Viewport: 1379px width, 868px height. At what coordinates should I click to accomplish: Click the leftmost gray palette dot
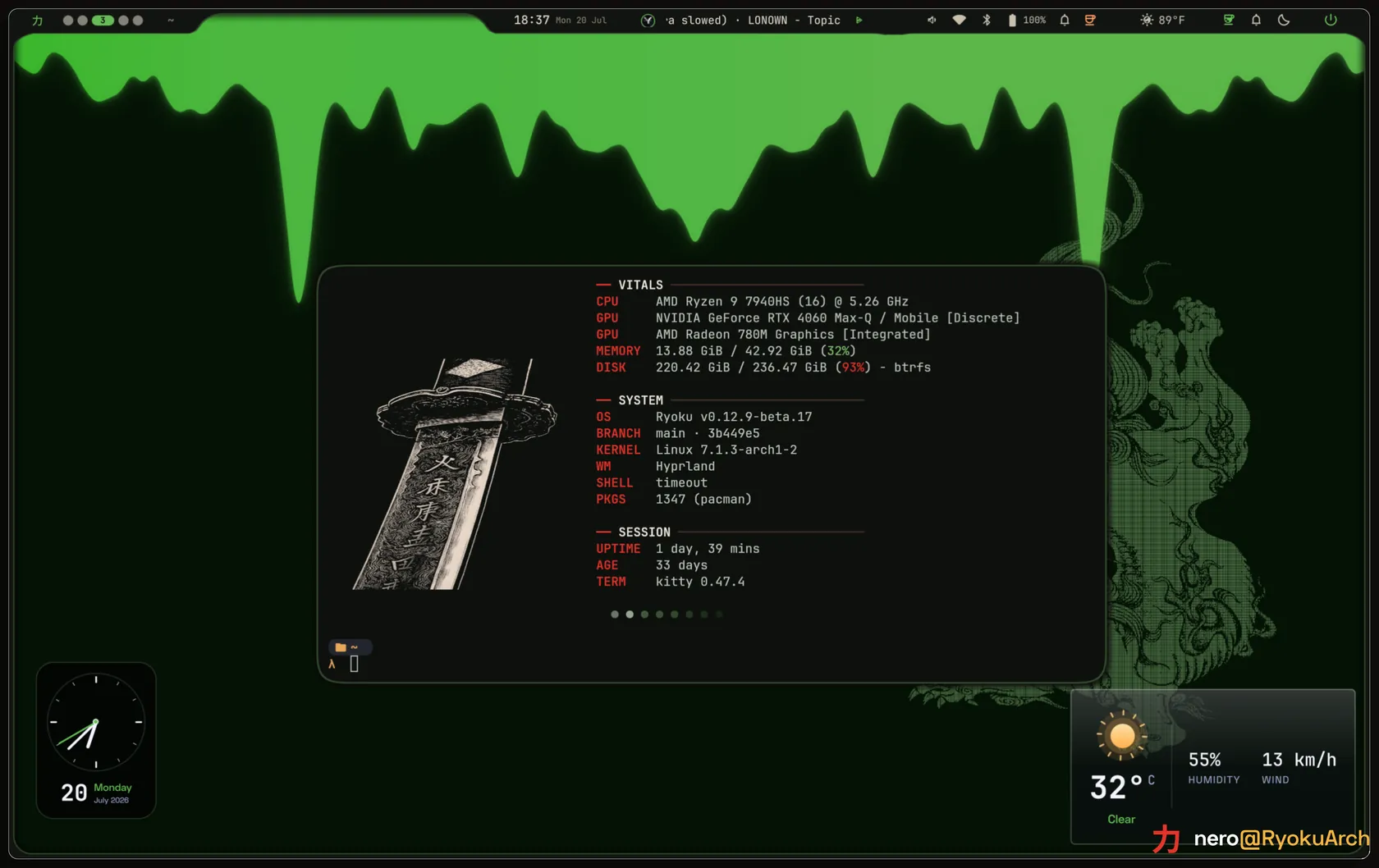pyautogui.click(x=615, y=614)
